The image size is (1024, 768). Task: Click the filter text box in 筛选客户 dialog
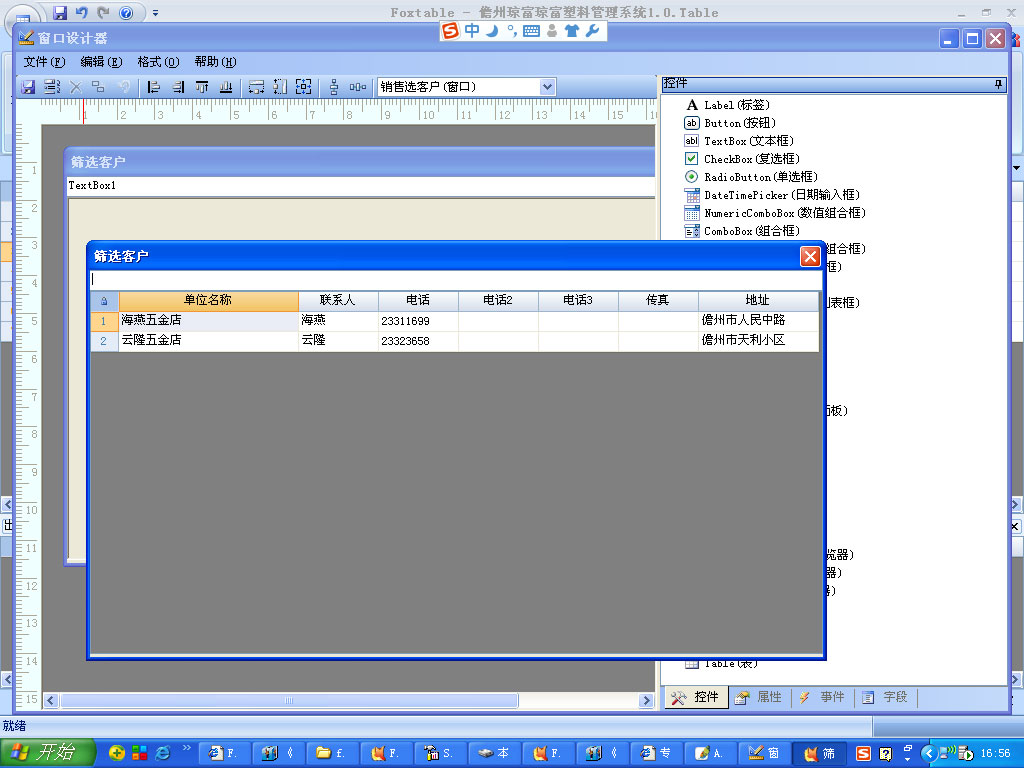coord(455,280)
